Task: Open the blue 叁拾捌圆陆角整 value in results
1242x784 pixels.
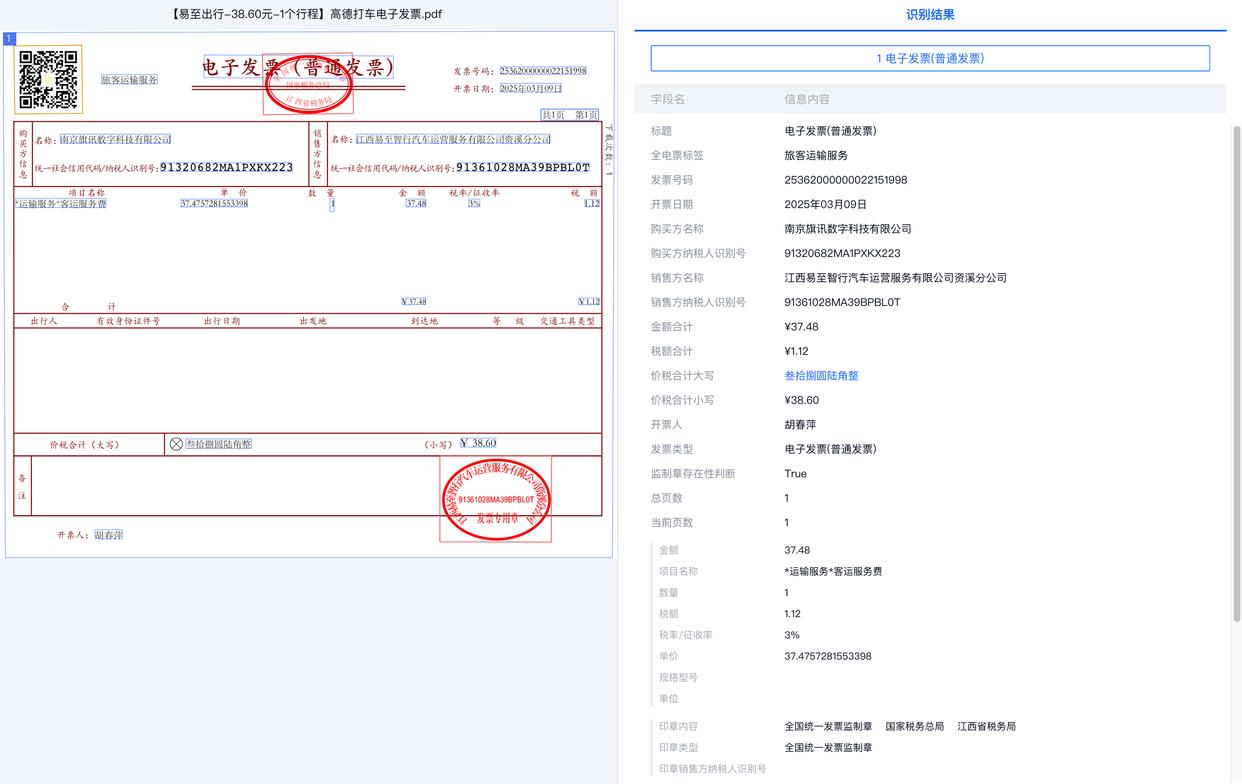Action: tap(821, 376)
